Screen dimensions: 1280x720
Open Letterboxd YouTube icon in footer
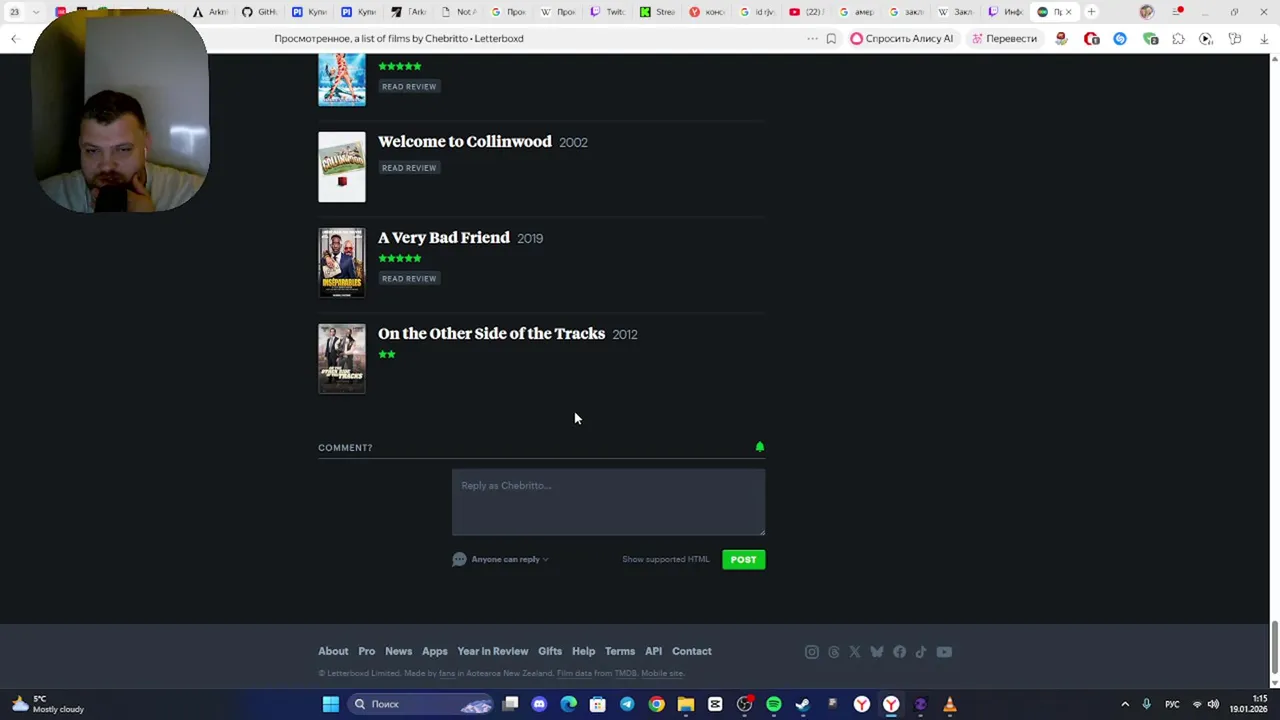pyautogui.click(x=944, y=652)
